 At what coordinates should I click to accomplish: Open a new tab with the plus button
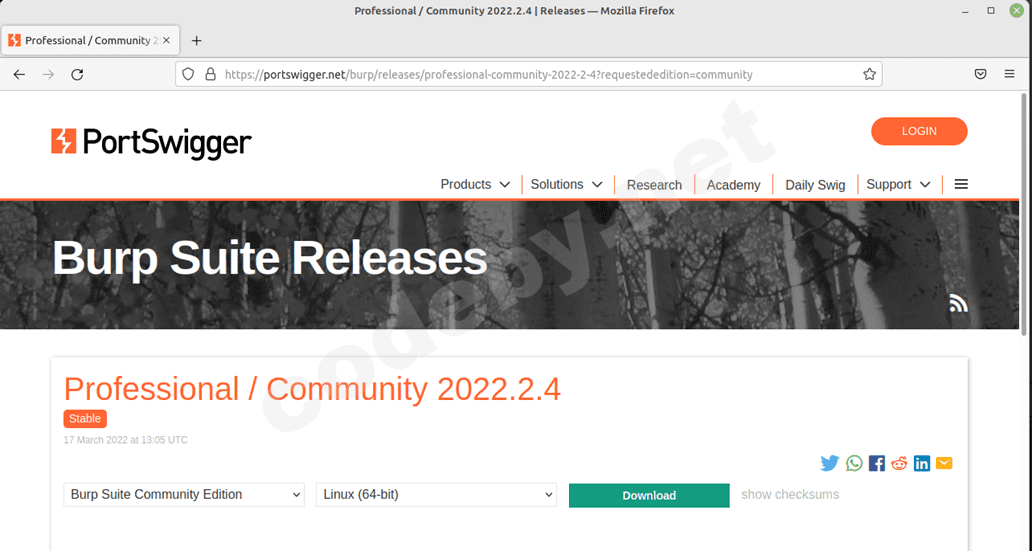(x=196, y=41)
